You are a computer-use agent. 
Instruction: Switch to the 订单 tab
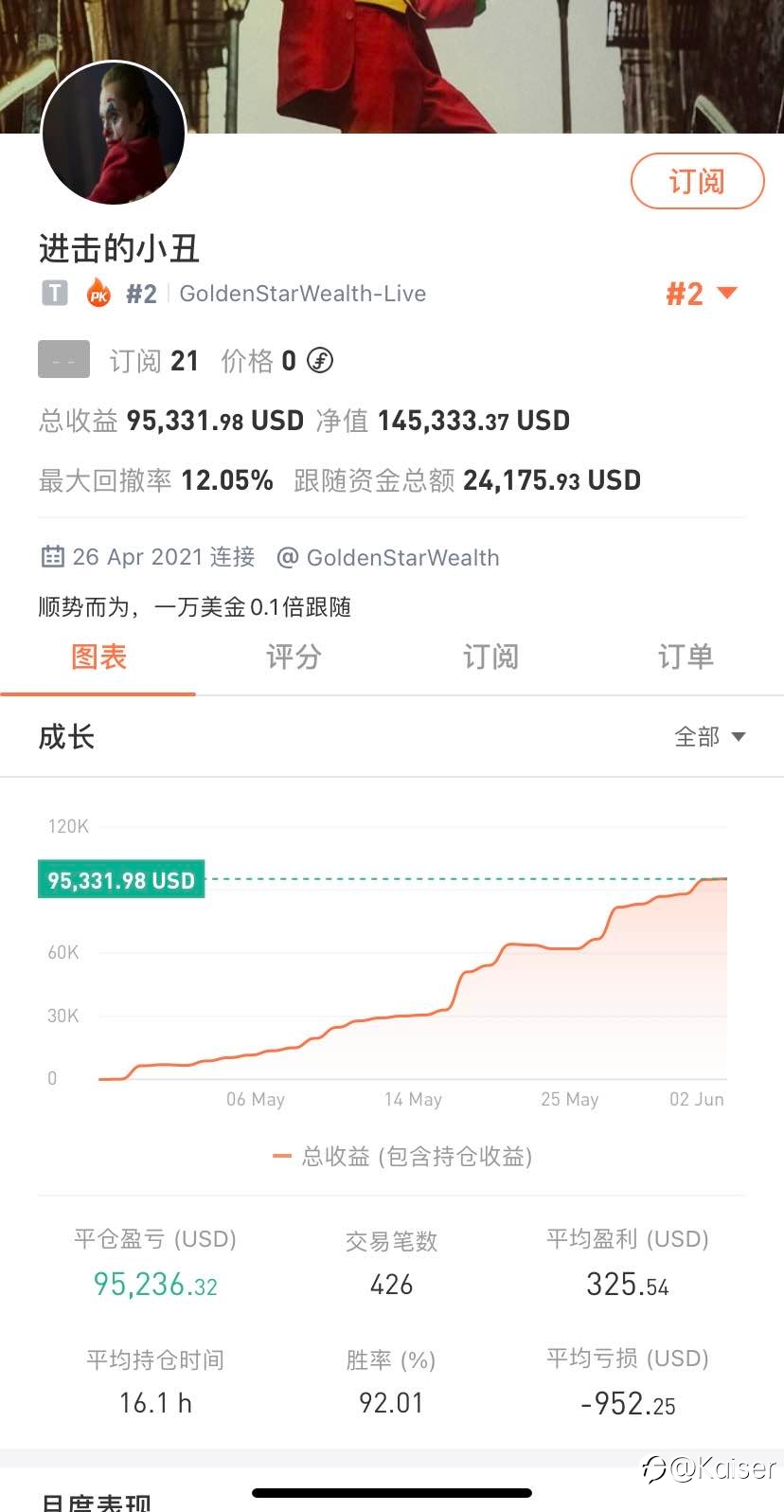[x=686, y=657]
